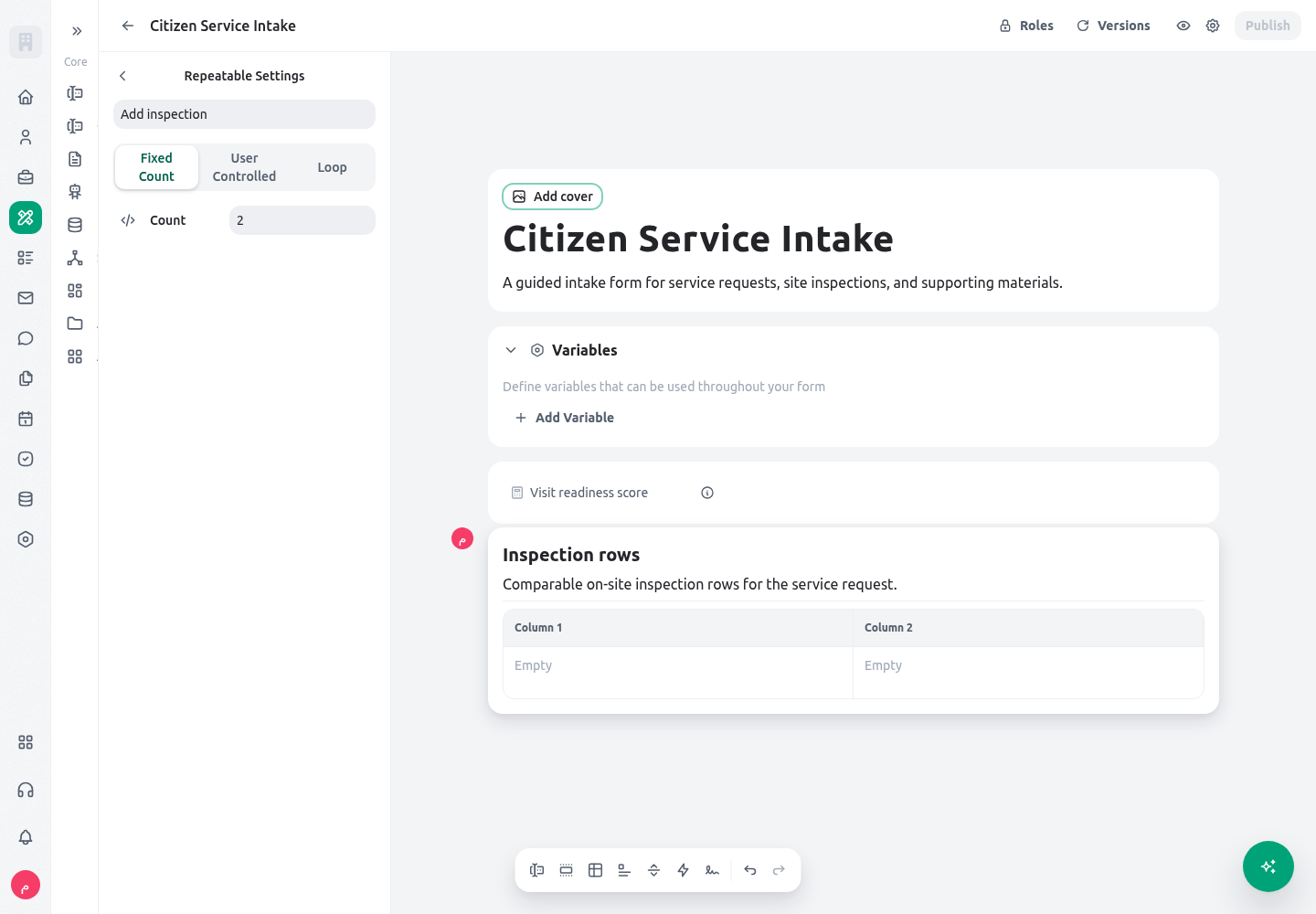
Task: Click the Column 2 header
Action: tap(1028, 628)
